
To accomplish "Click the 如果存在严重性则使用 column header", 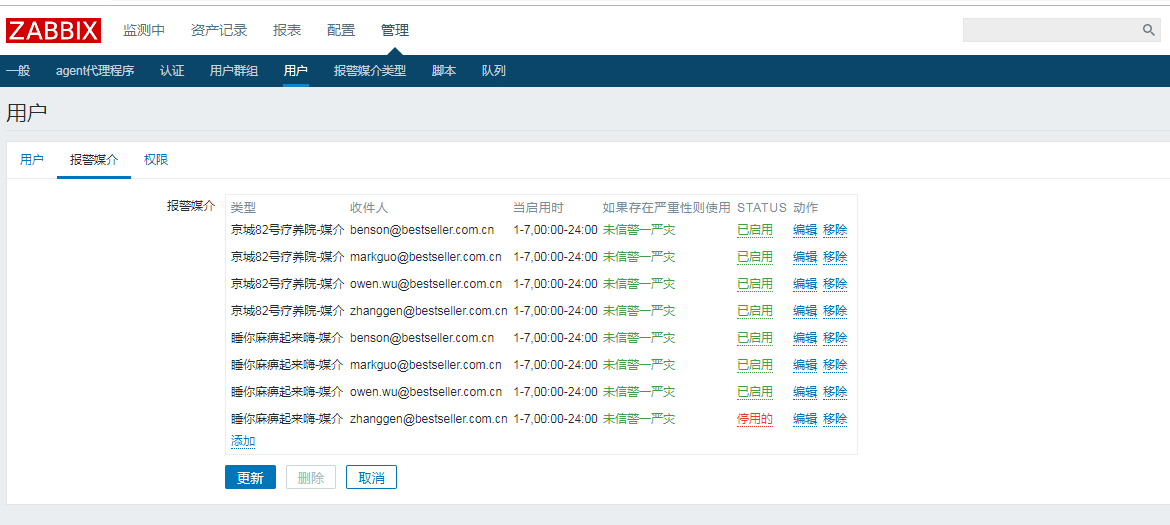I will pos(666,207).
